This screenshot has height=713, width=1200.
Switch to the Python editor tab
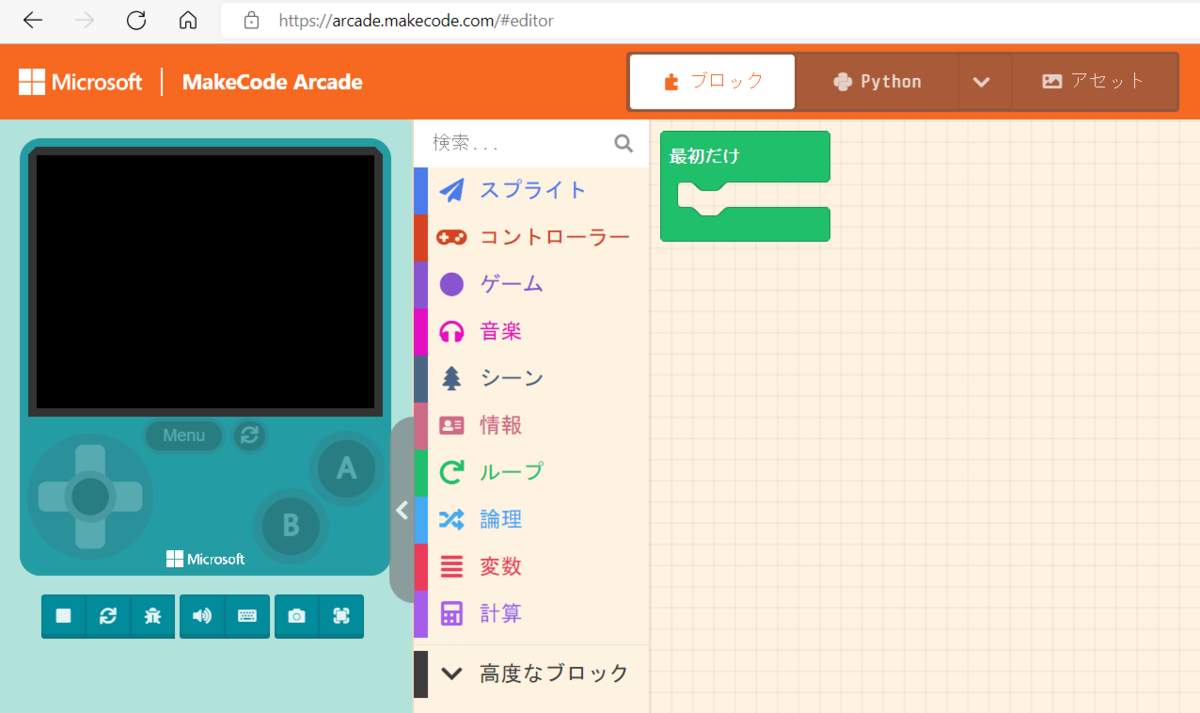(x=877, y=82)
